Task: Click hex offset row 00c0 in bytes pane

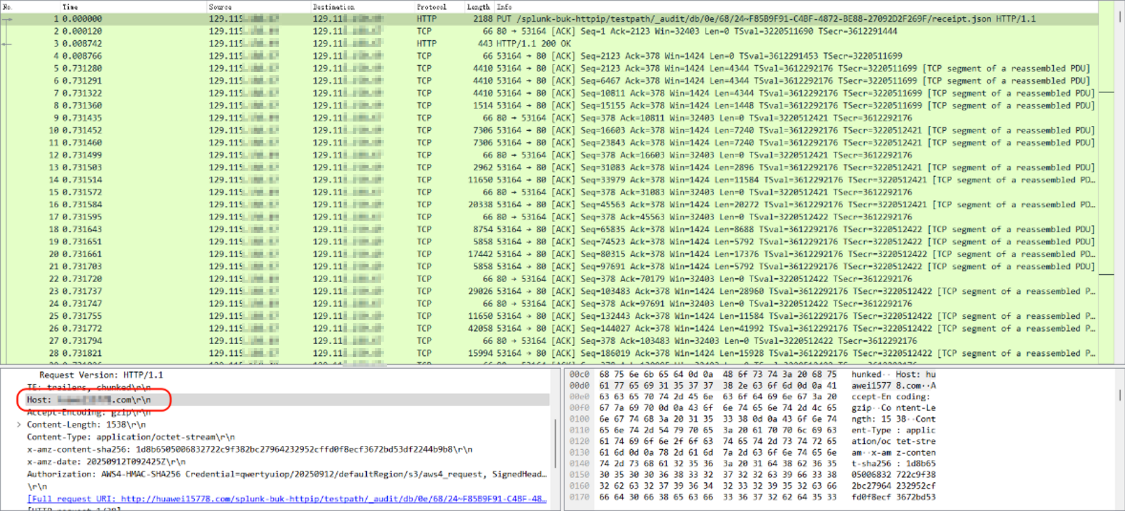Action: click(x=577, y=375)
